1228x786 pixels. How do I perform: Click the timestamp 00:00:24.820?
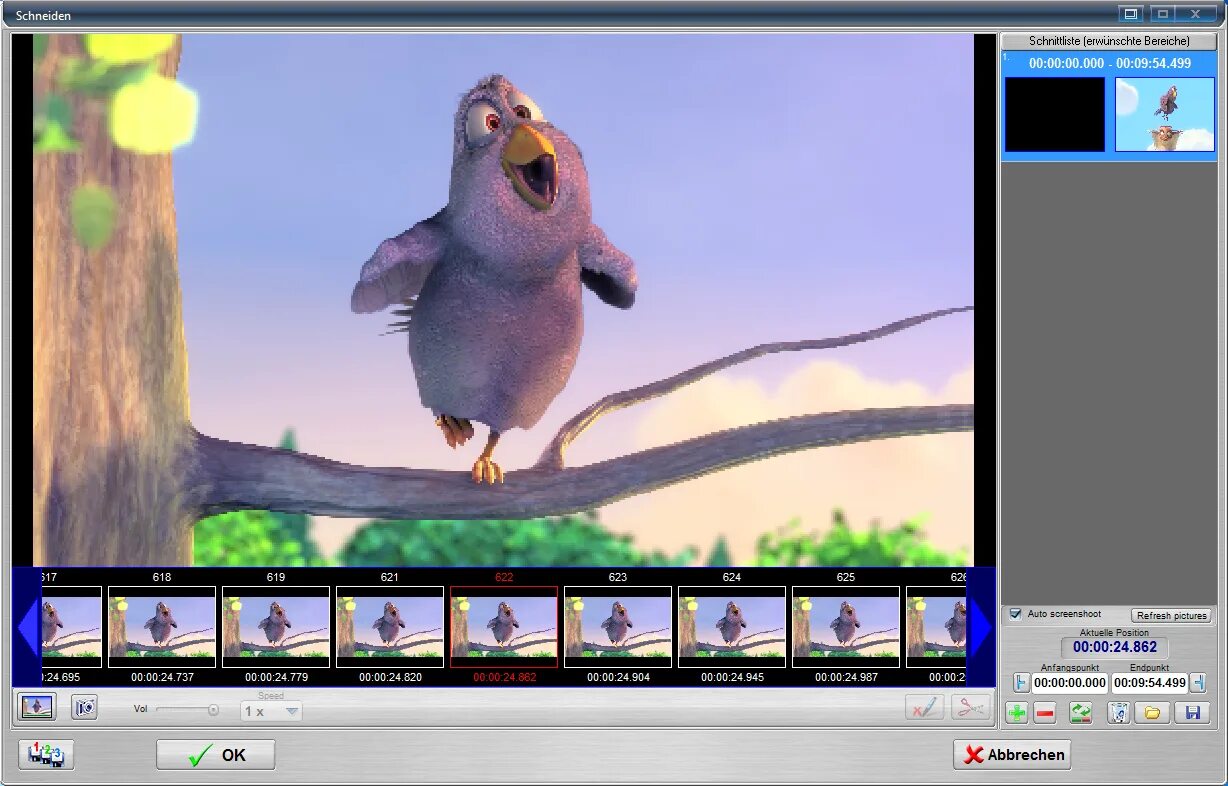390,677
